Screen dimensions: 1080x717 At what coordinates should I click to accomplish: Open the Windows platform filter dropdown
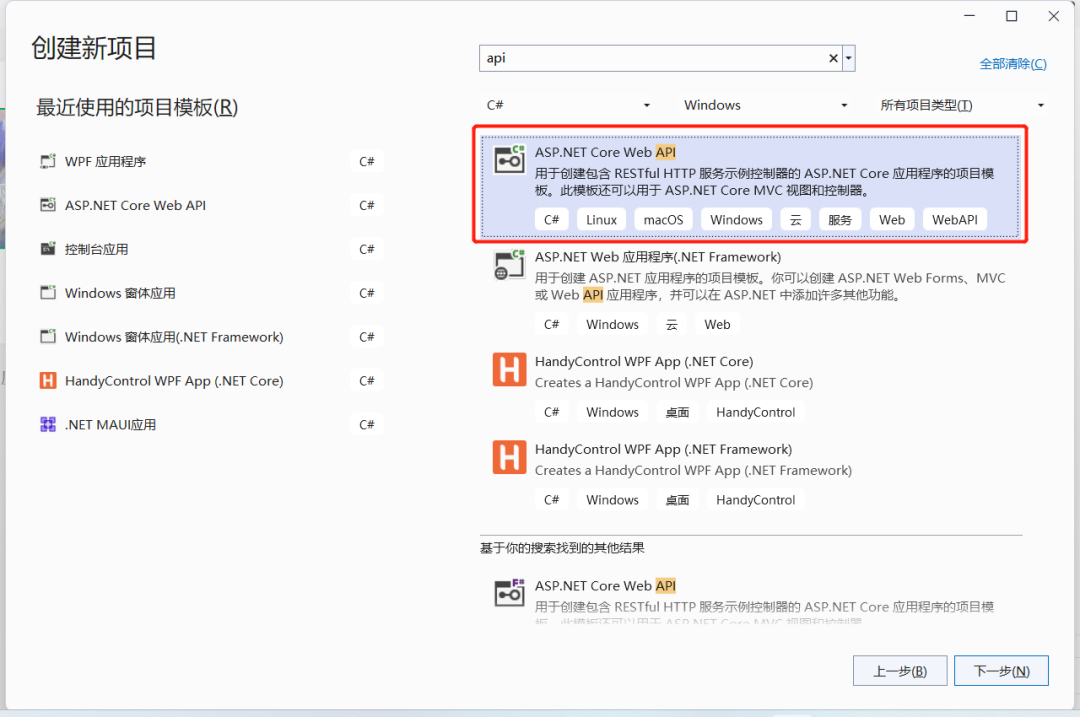click(766, 105)
